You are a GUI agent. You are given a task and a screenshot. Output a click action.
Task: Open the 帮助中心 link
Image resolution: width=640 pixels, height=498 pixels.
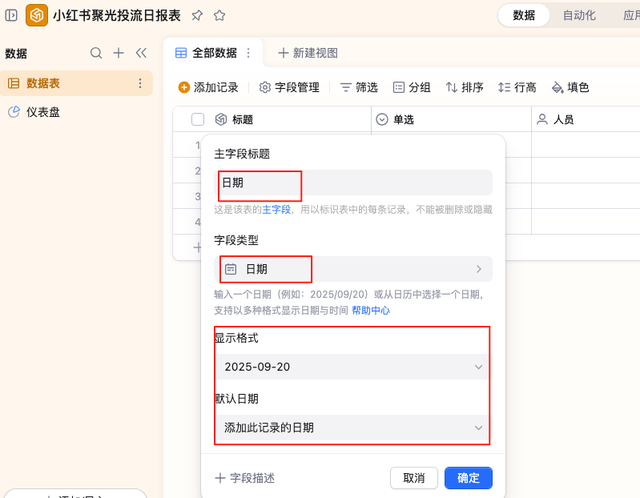370,311
